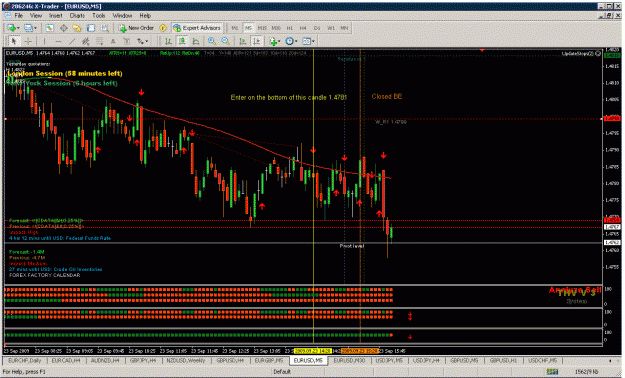
Task: Click the orange time axis marker label
Action: tap(360, 351)
